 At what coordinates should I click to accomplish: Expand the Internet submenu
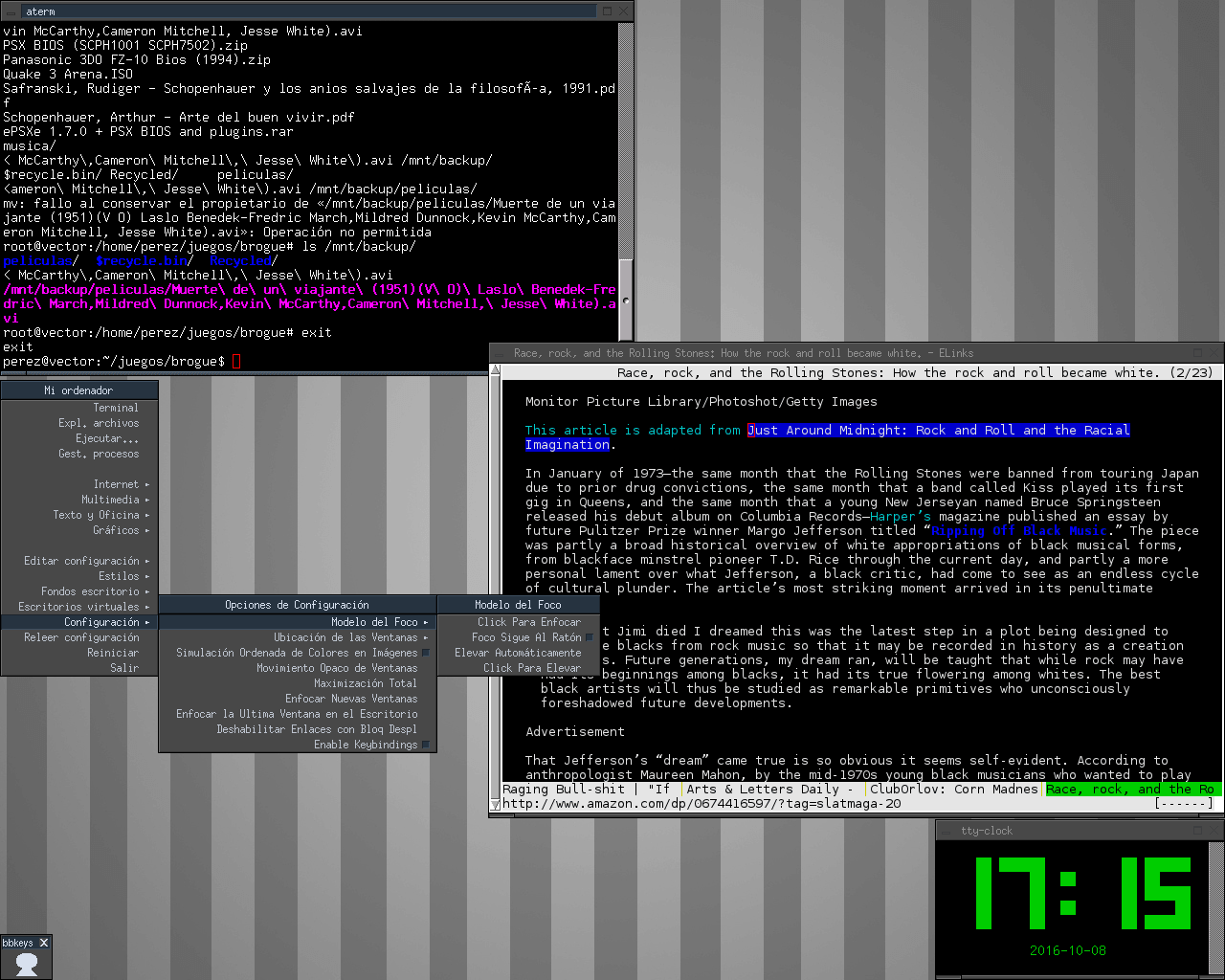(x=79, y=484)
